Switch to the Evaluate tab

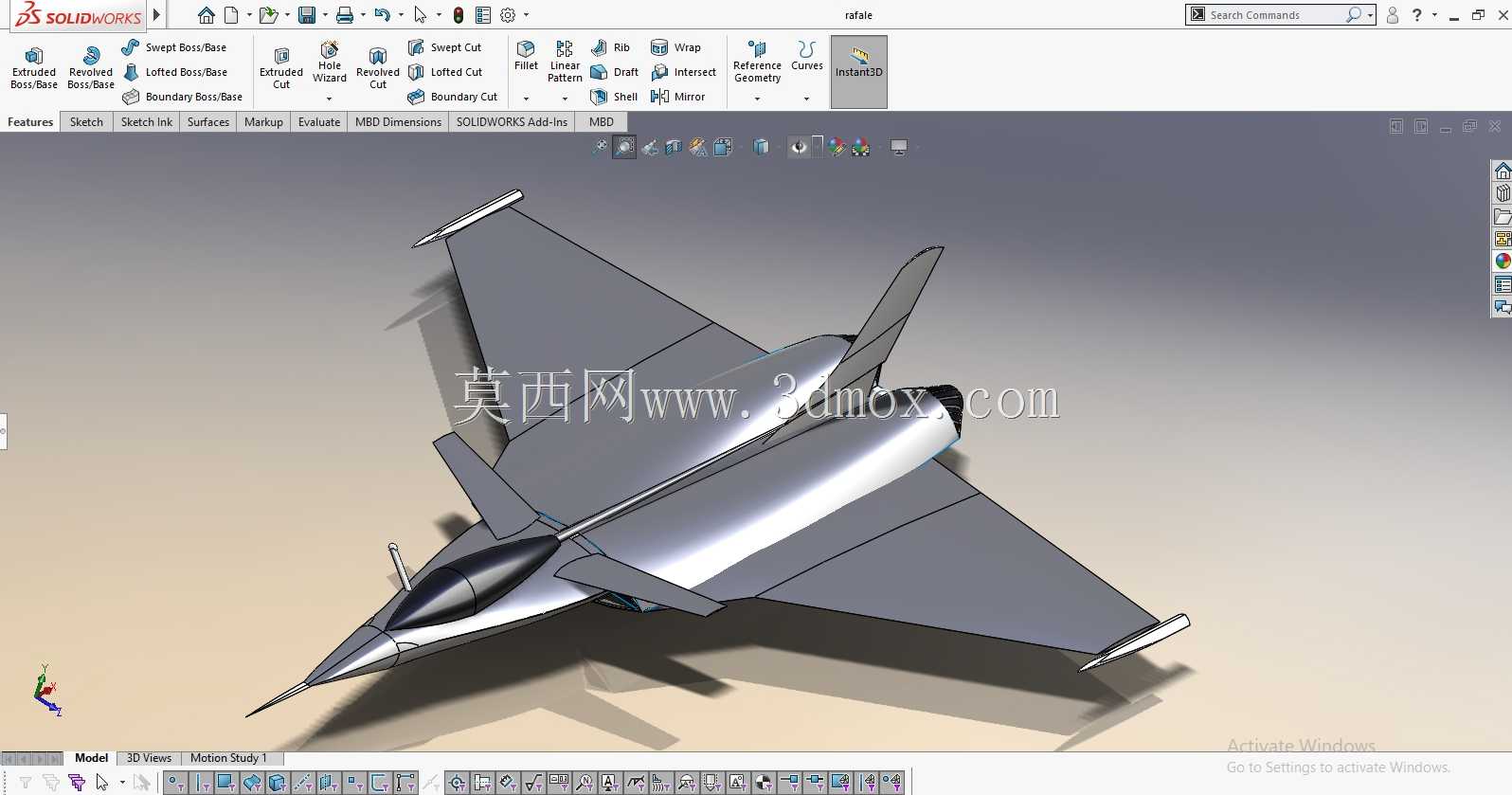click(x=319, y=122)
